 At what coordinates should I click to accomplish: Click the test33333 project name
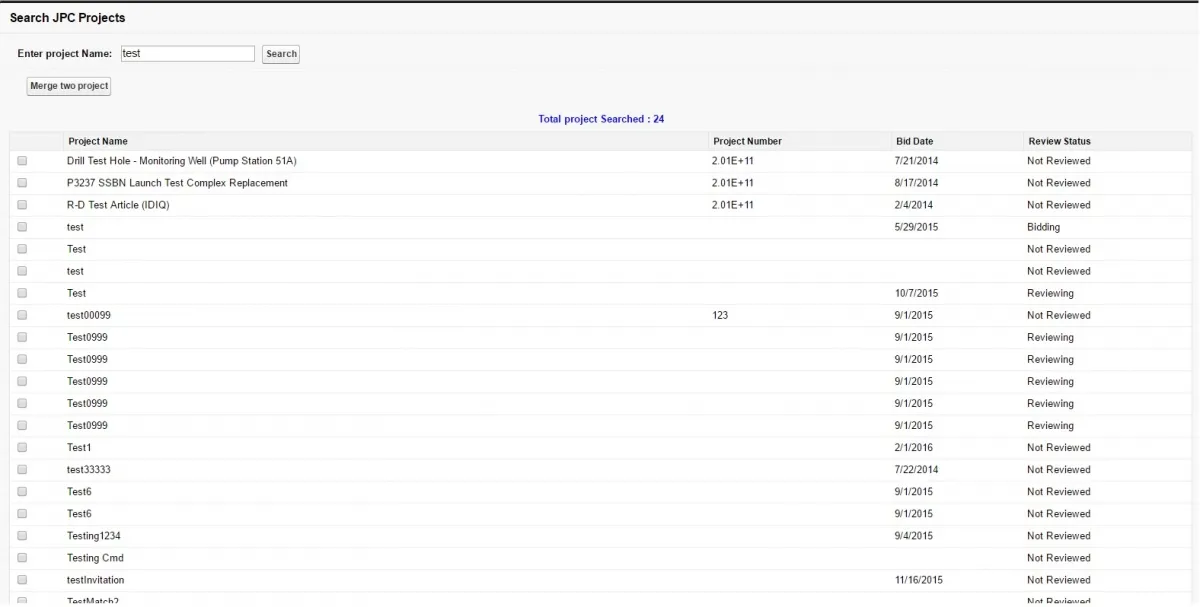point(89,470)
